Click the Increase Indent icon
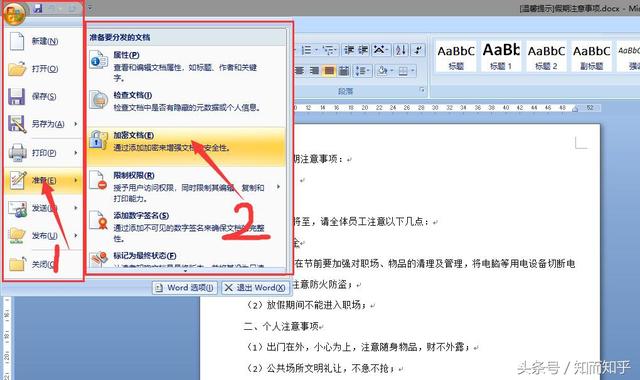 pos(363,50)
